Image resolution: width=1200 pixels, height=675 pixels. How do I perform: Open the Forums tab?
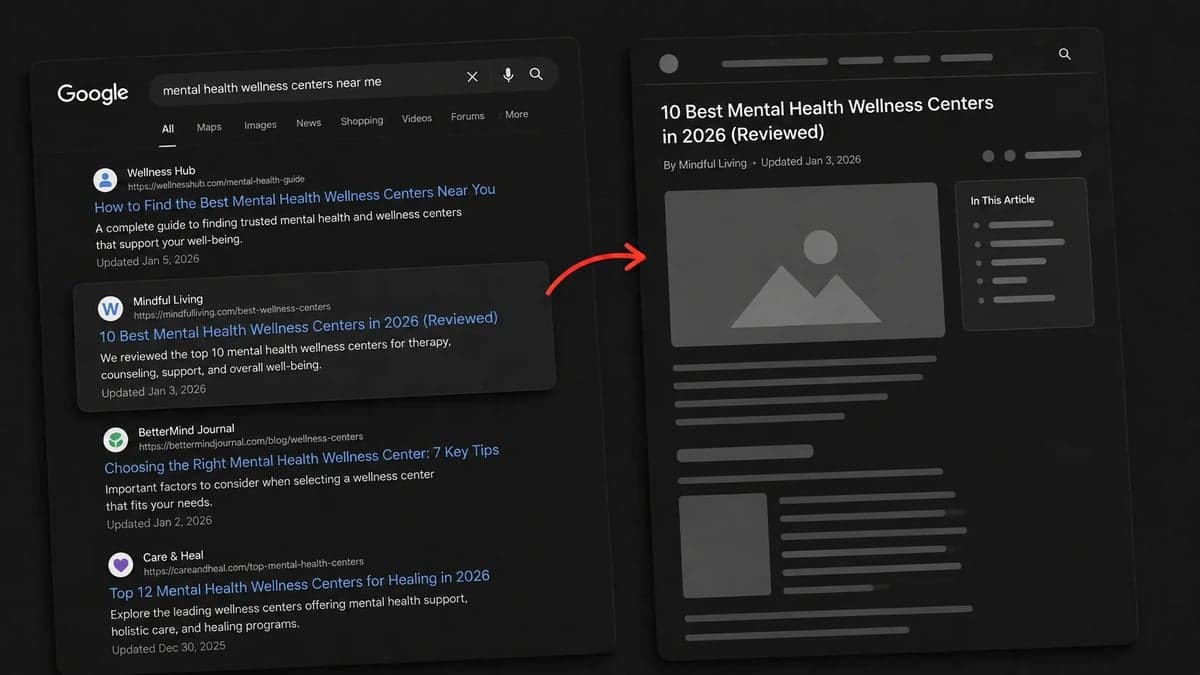pyautogui.click(x=467, y=116)
